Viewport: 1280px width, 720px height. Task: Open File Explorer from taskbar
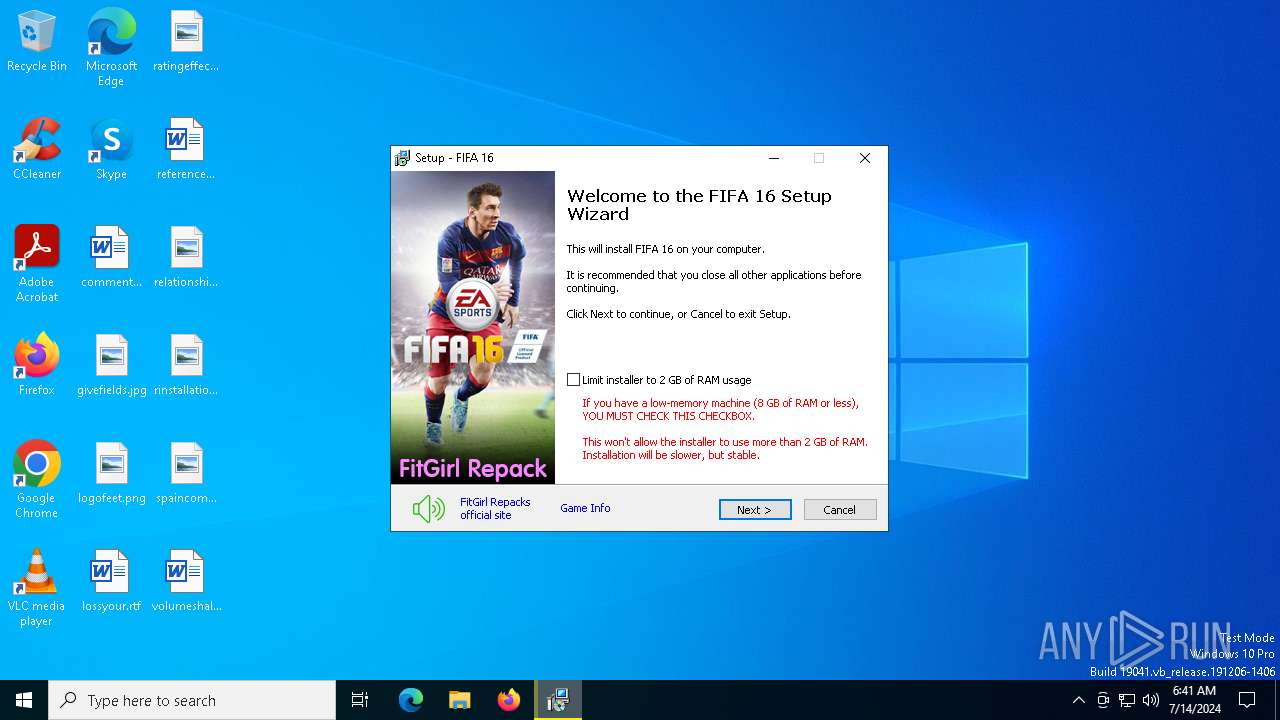(460, 700)
